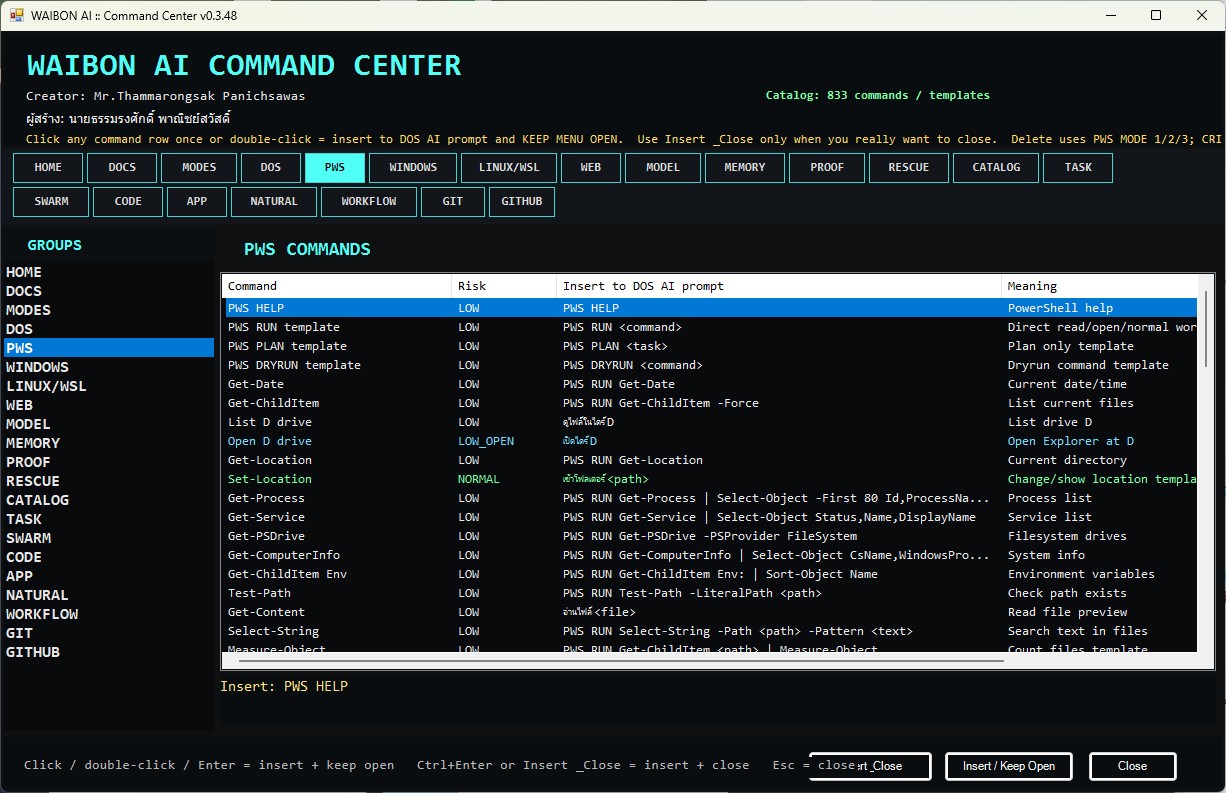Select the Get-Date command row
This screenshot has height=793, width=1226.
pyautogui.click(x=710, y=384)
